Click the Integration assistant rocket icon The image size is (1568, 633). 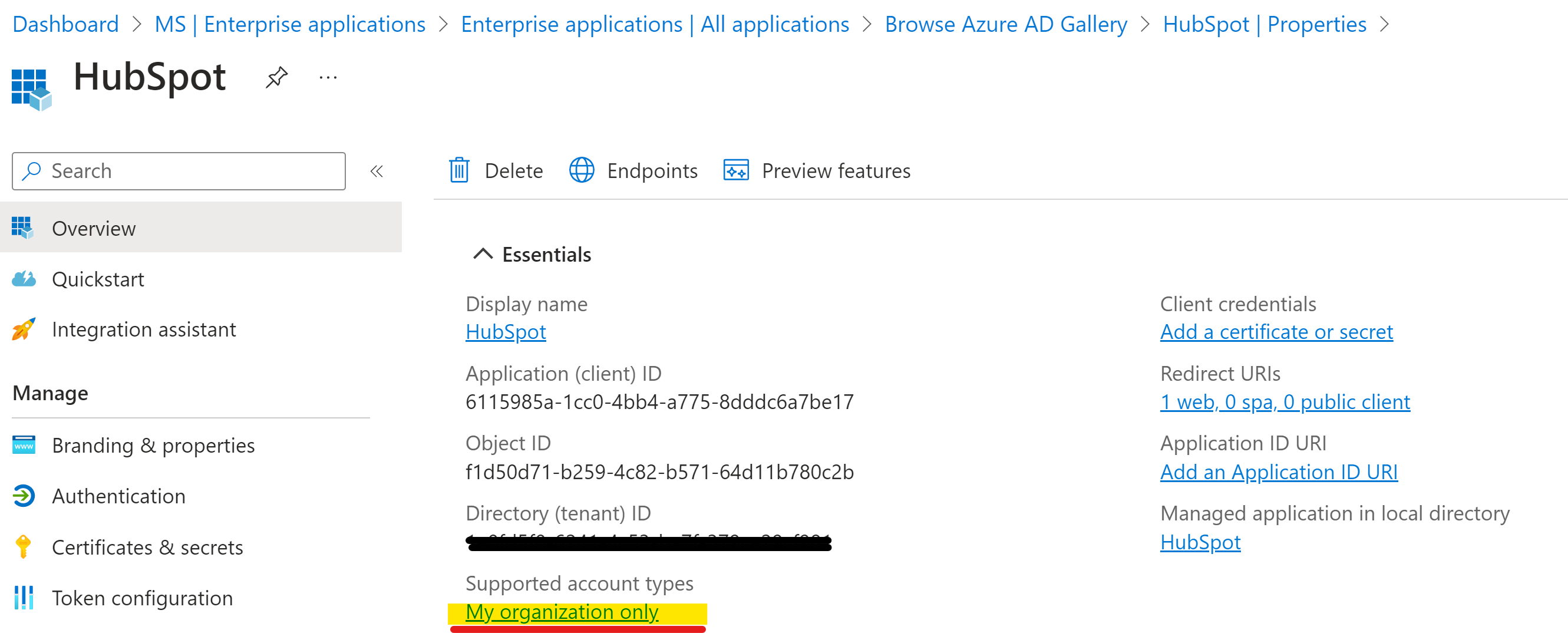coord(23,329)
